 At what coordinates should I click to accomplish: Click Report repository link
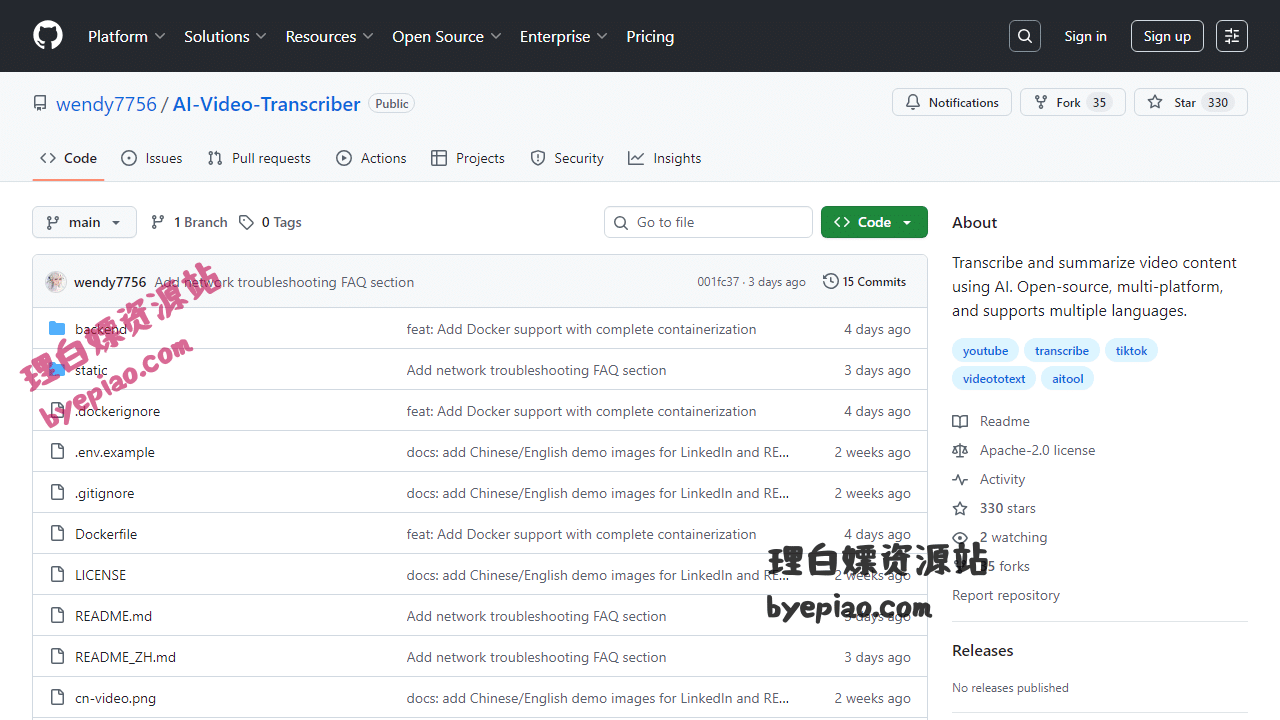point(1006,595)
